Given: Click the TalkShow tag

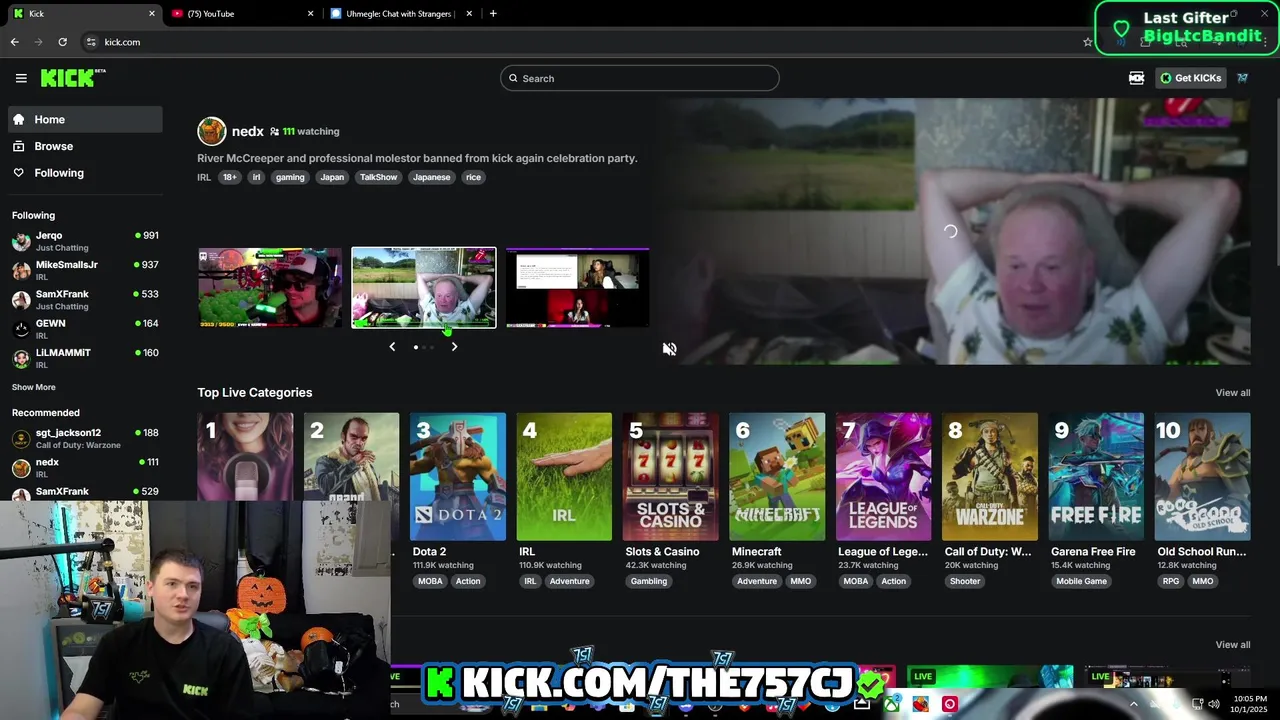Looking at the screenshot, I should pos(379,177).
